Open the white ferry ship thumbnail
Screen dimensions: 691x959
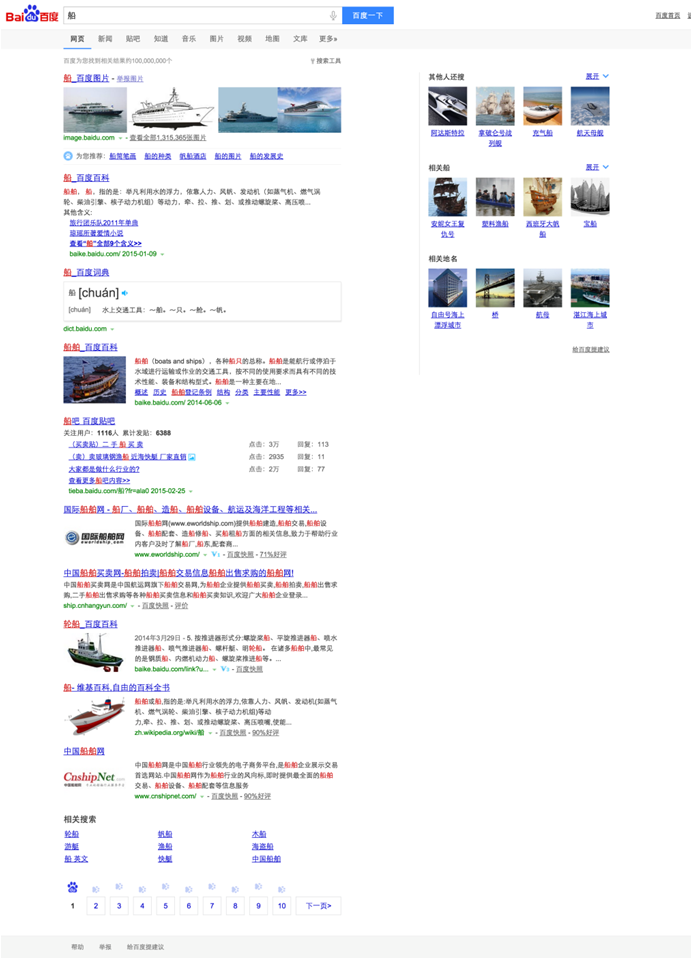[x=95, y=109]
